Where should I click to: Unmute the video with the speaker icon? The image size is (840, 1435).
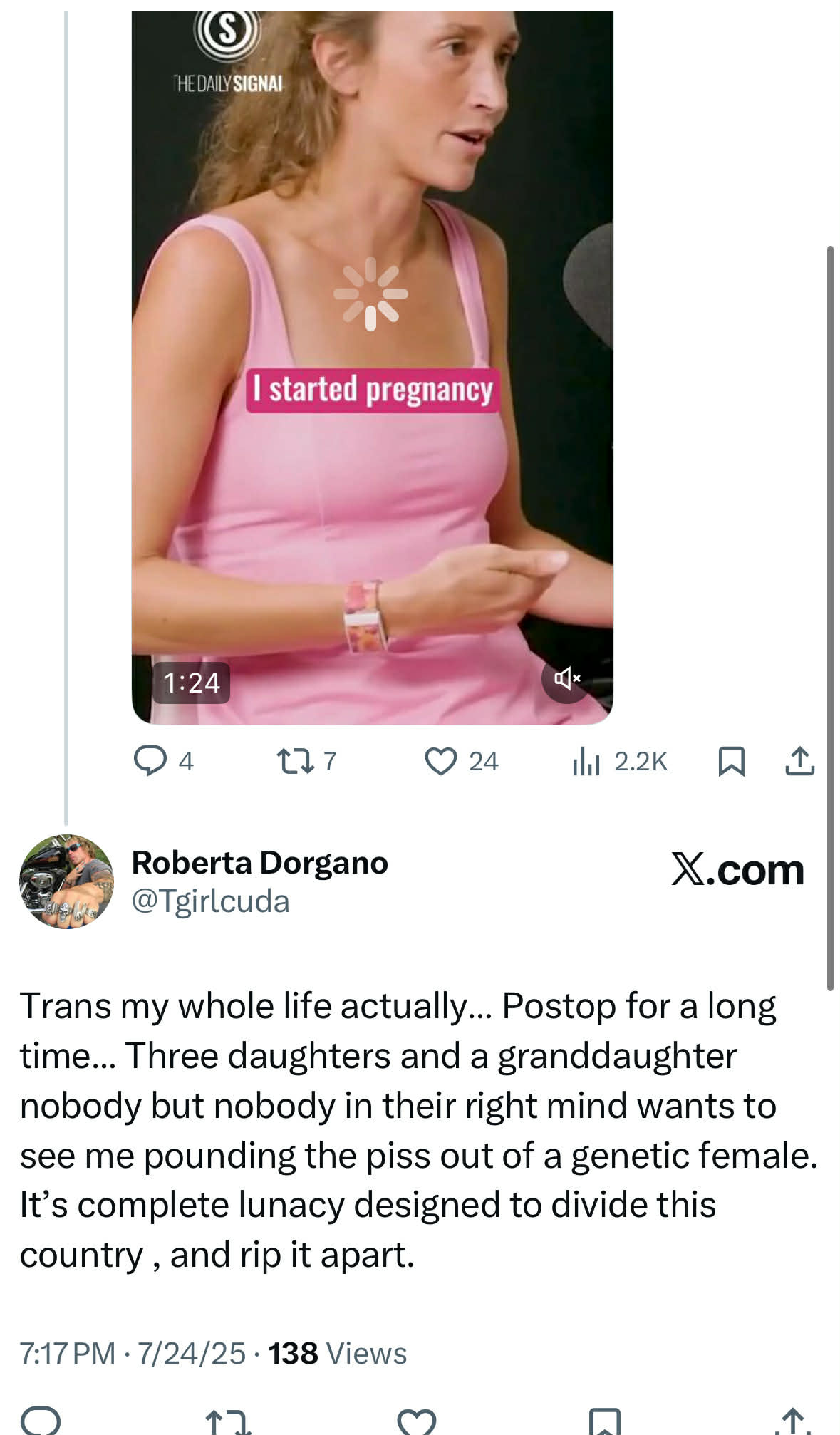566,679
